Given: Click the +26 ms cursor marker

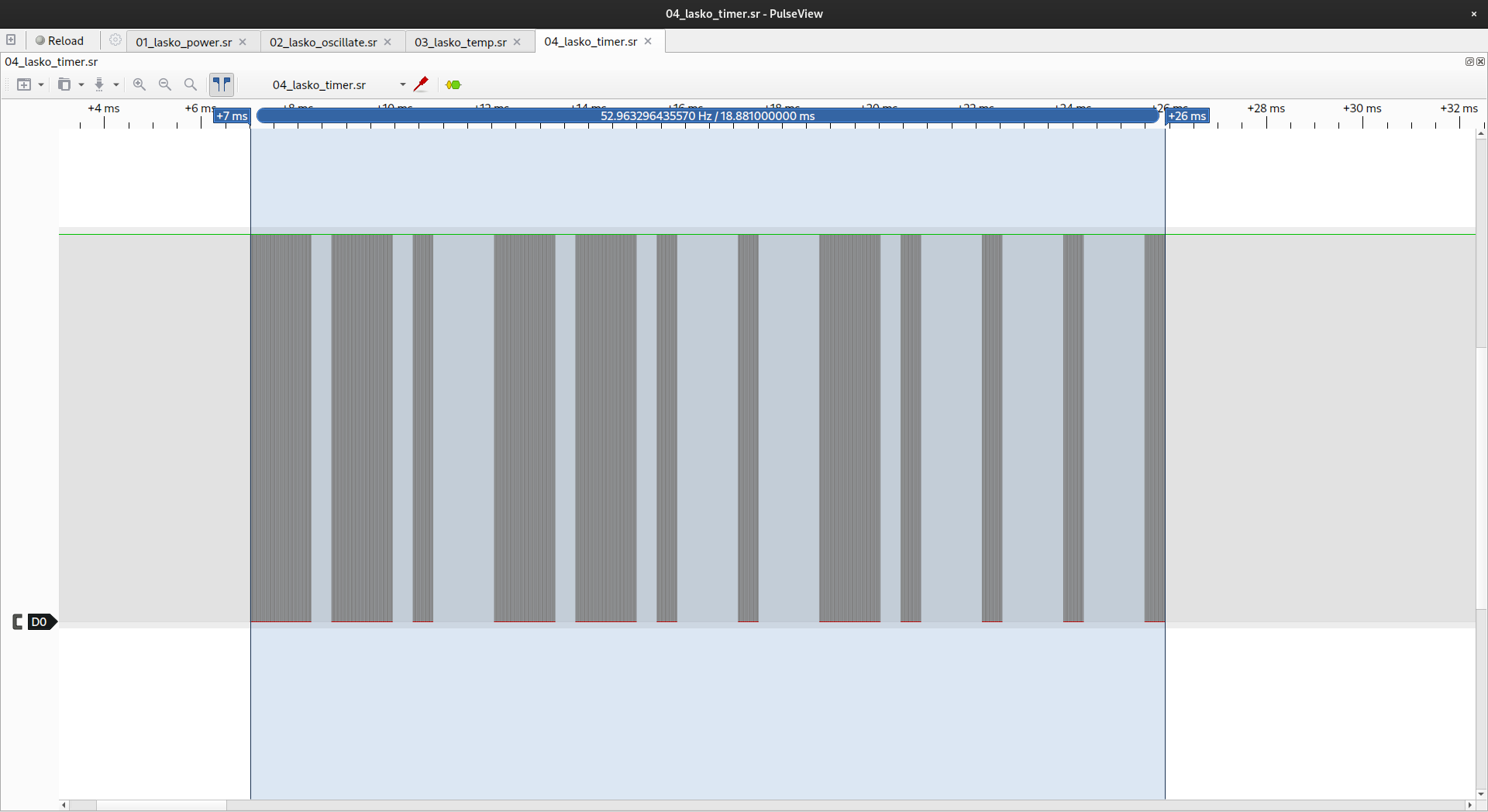Looking at the screenshot, I should (x=1187, y=116).
